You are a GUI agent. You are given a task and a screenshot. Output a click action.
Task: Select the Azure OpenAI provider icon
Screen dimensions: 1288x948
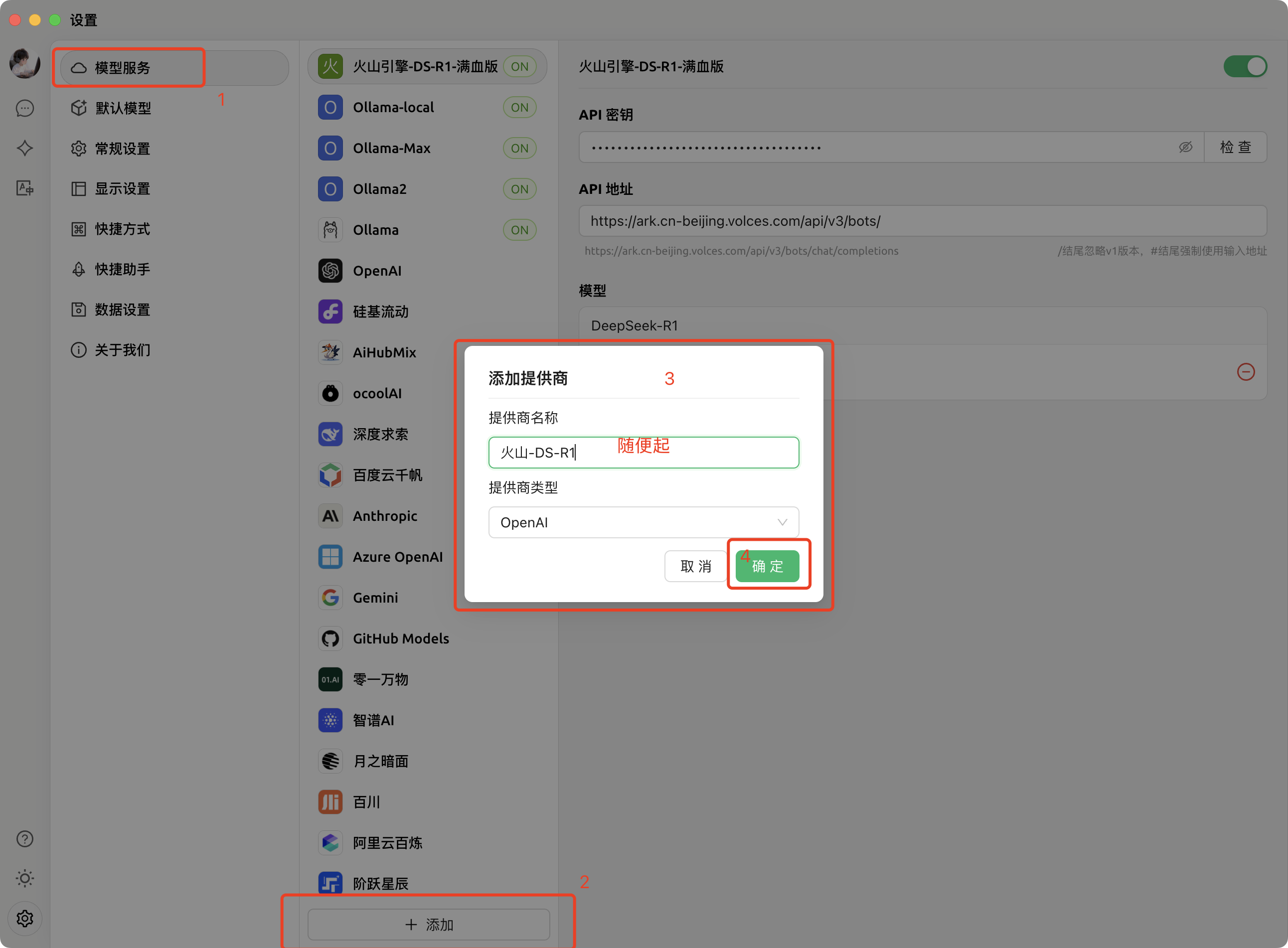point(330,557)
